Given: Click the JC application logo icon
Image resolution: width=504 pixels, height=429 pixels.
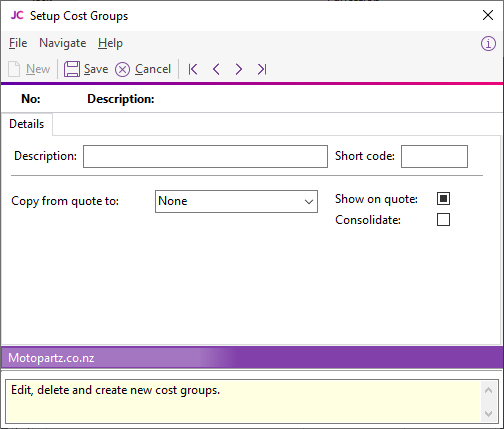Looking at the screenshot, I should coord(17,15).
